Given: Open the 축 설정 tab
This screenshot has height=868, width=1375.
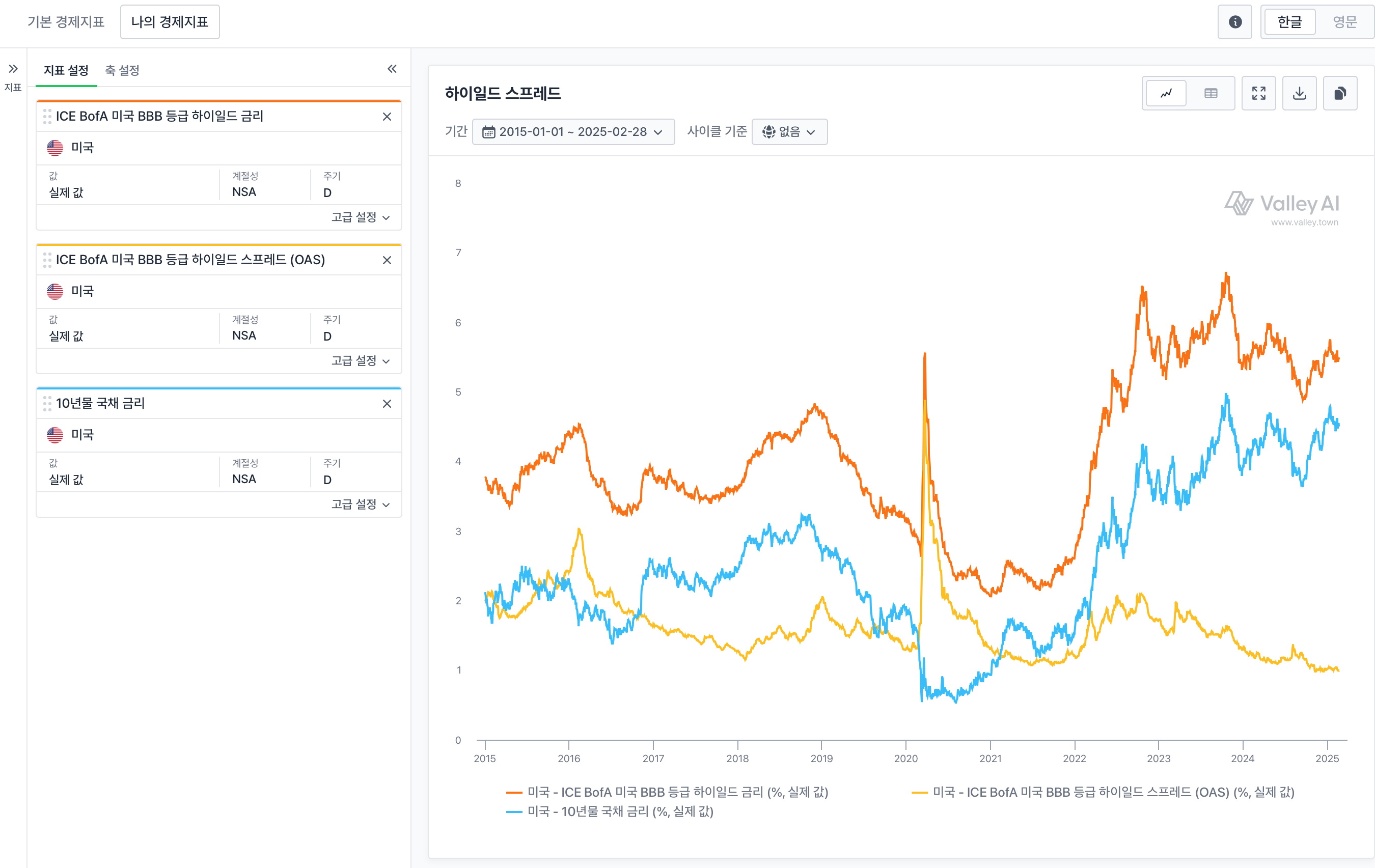Looking at the screenshot, I should (122, 70).
